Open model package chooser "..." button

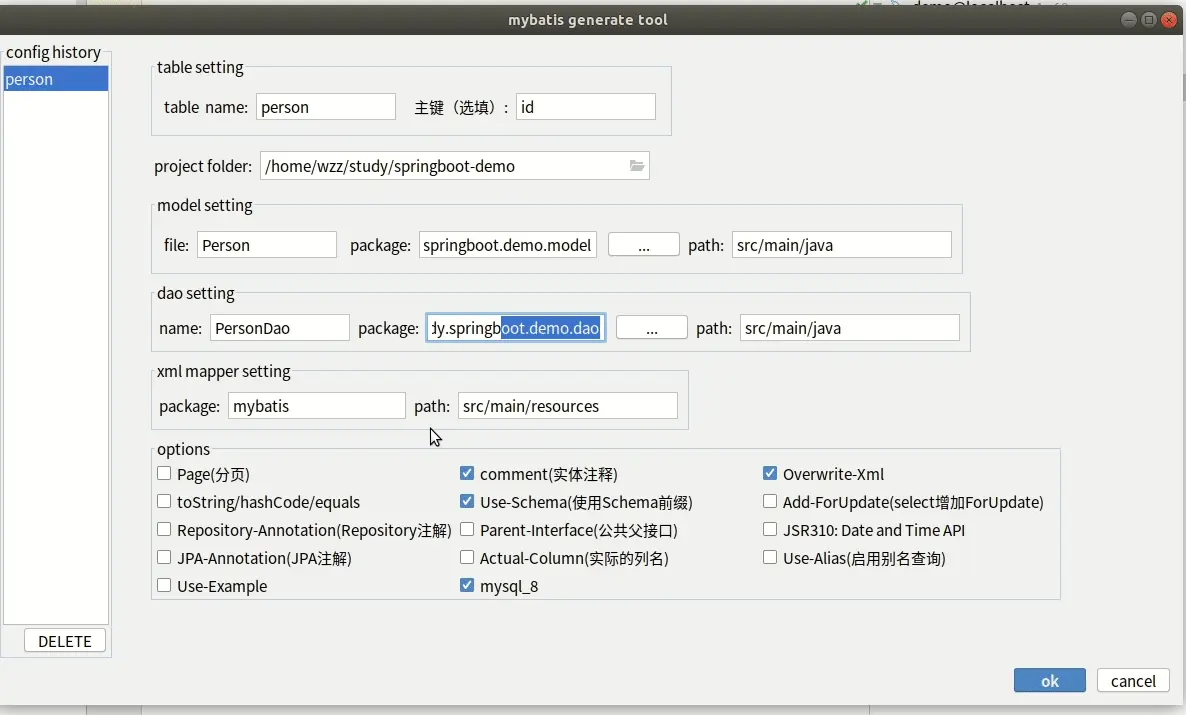(x=644, y=244)
